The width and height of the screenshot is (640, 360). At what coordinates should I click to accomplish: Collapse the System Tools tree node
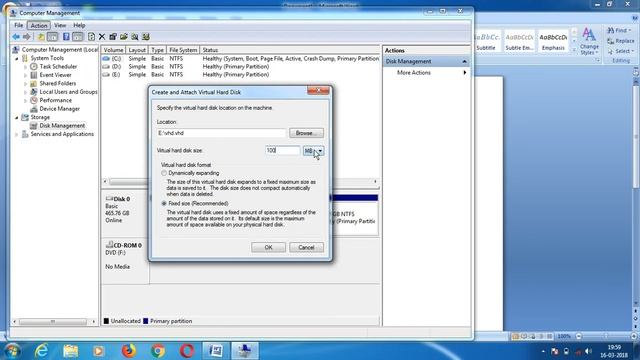17,58
